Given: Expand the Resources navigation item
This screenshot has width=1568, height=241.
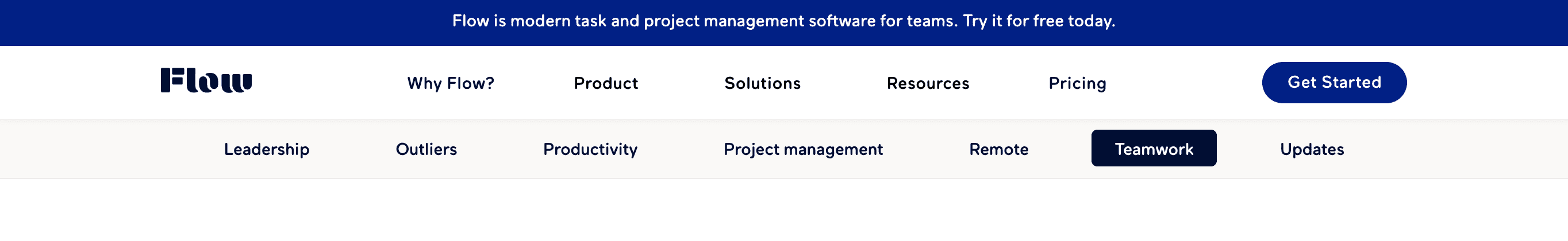Looking at the screenshot, I should click(x=928, y=83).
